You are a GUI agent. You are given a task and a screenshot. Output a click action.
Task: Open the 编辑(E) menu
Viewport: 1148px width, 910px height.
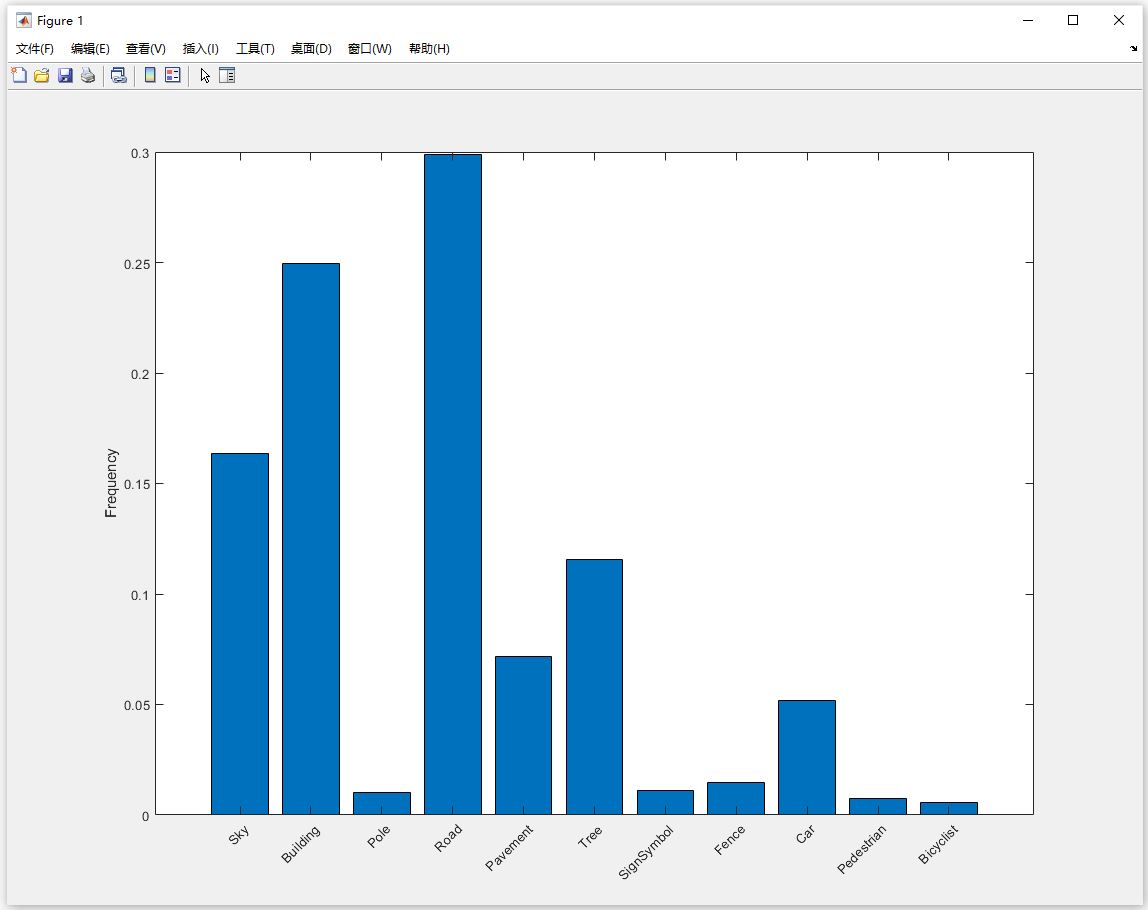pyautogui.click(x=90, y=48)
